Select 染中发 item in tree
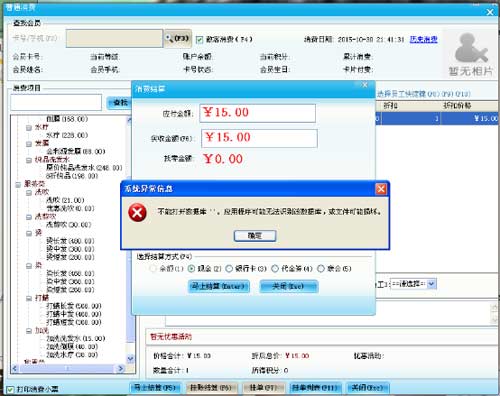The image size is (500, 396). pos(70,281)
